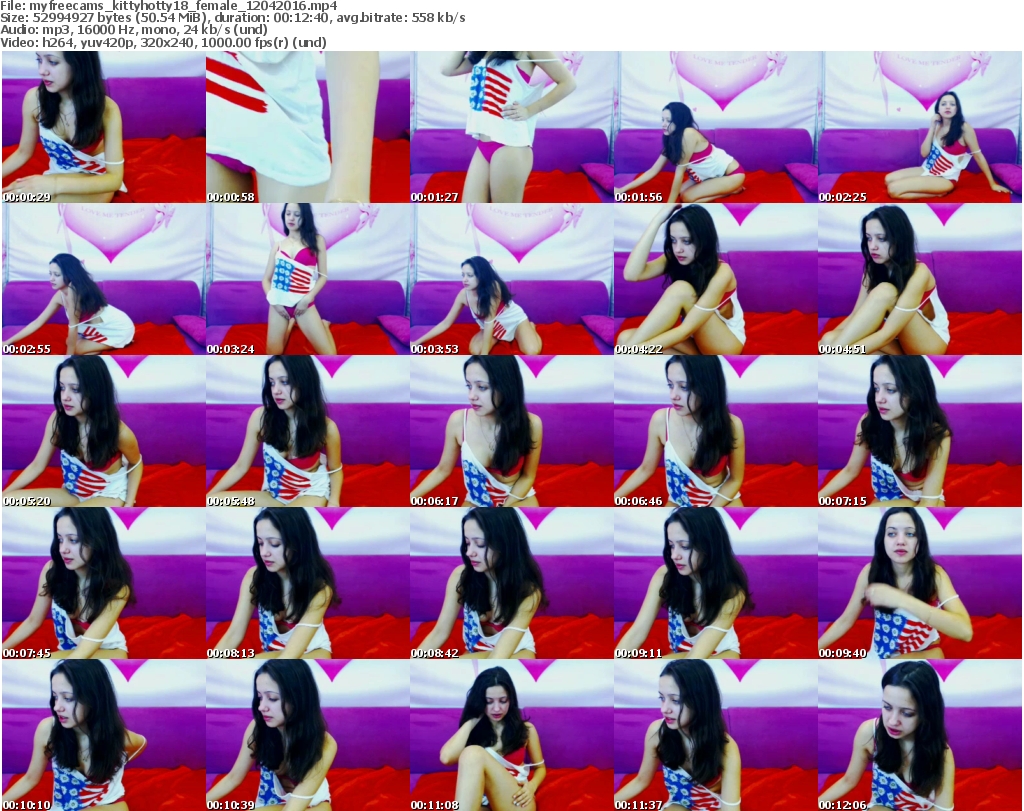Select the thumbnail stamped 00:02:25
Viewport: 1024px width, 811px height.
point(920,127)
